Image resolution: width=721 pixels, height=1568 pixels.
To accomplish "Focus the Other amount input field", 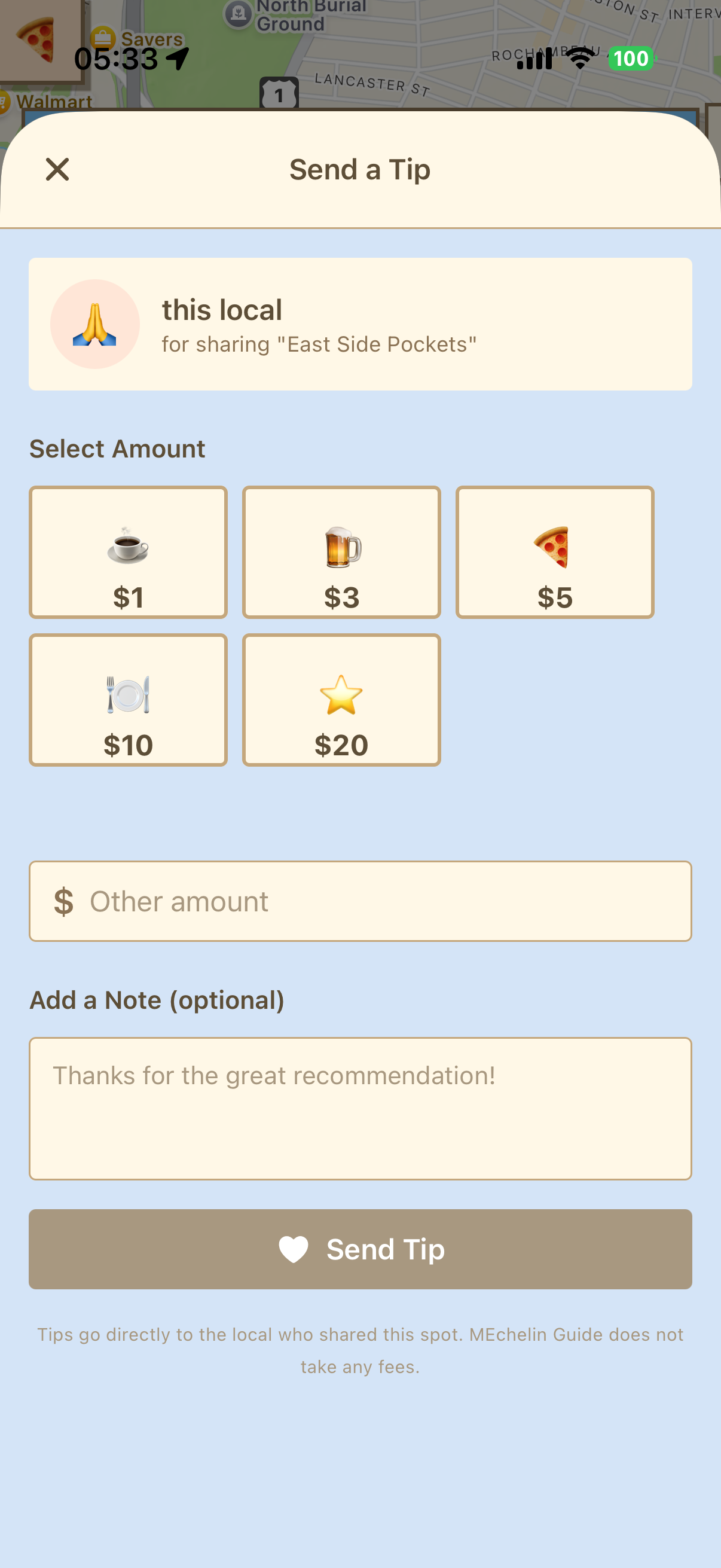I will (377, 901).
